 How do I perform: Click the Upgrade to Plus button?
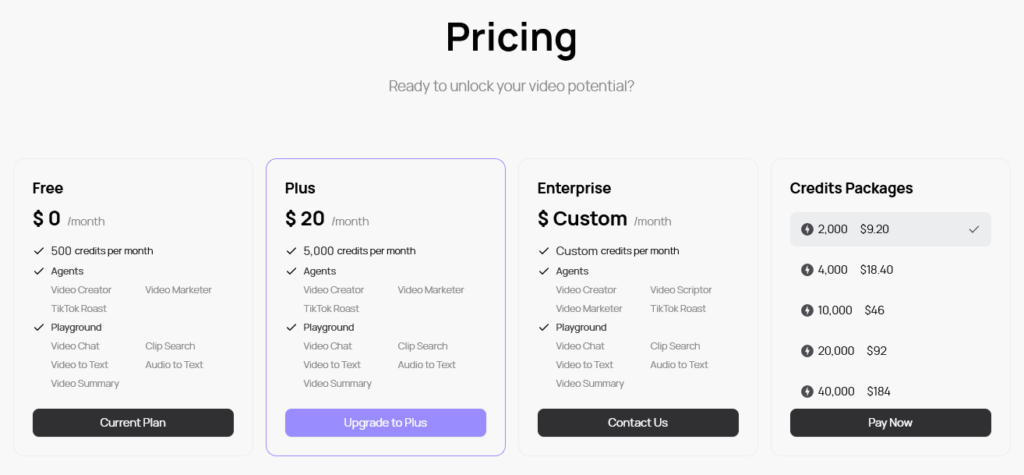click(x=385, y=423)
